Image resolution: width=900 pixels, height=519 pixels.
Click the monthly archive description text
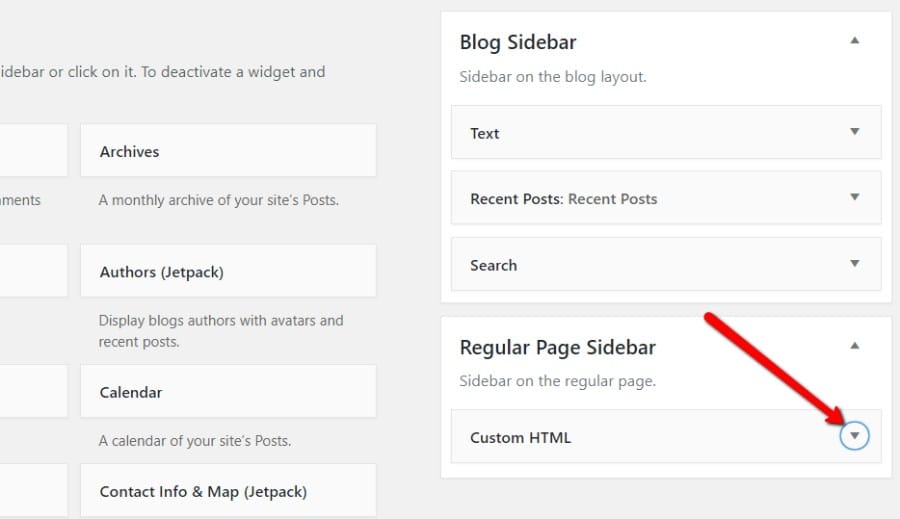tap(218, 200)
